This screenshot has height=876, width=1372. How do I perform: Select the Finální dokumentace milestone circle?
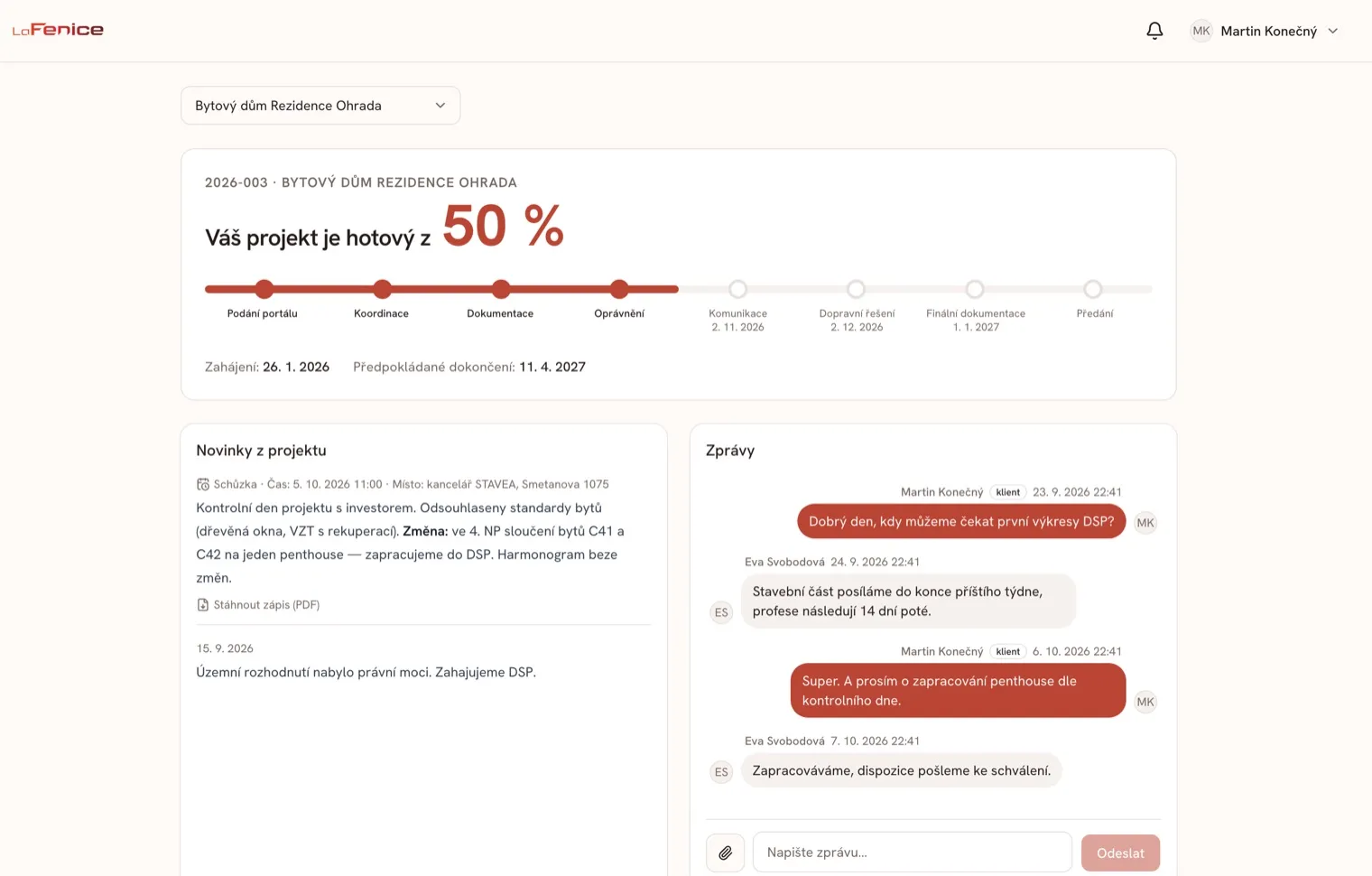click(975, 289)
